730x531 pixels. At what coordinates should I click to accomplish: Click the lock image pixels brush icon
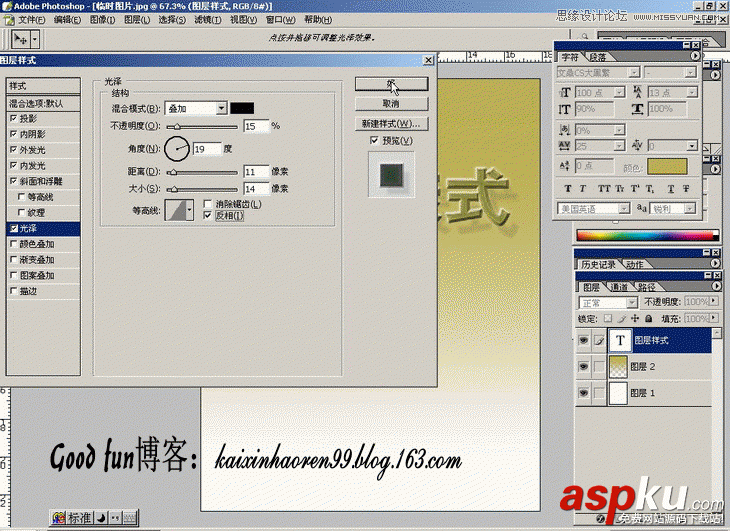tap(622, 318)
